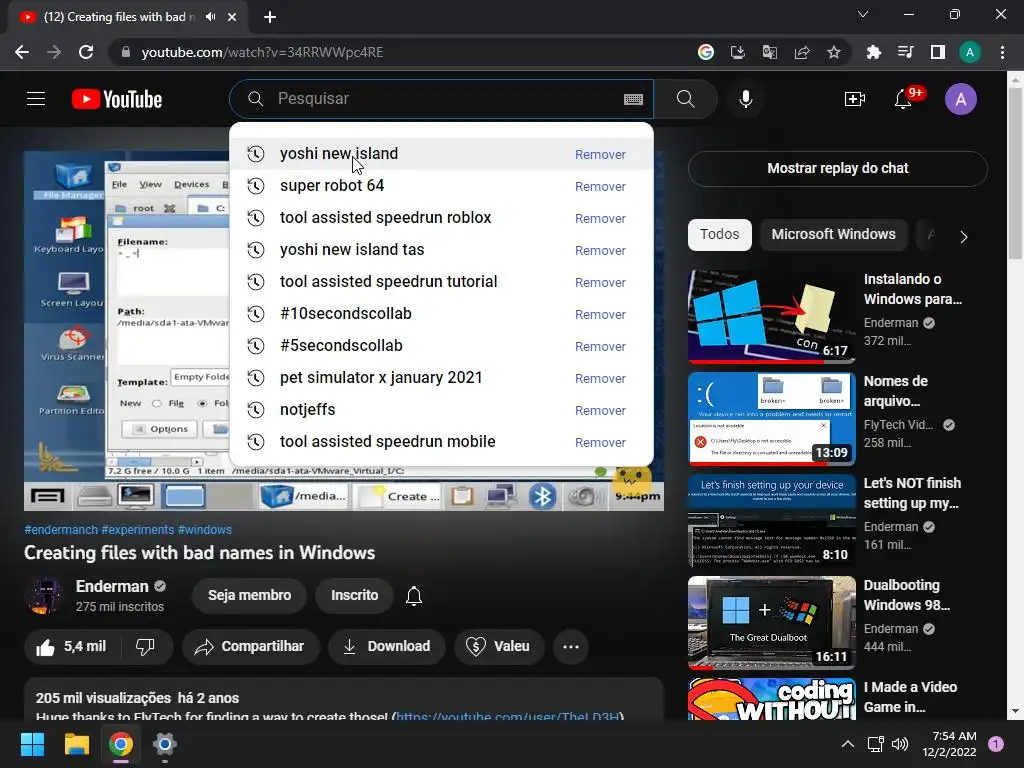Image resolution: width=1024 pixels, height=768 pixels.
Task: Open Chrome side panel icon
Action: (x=938, y=52)
